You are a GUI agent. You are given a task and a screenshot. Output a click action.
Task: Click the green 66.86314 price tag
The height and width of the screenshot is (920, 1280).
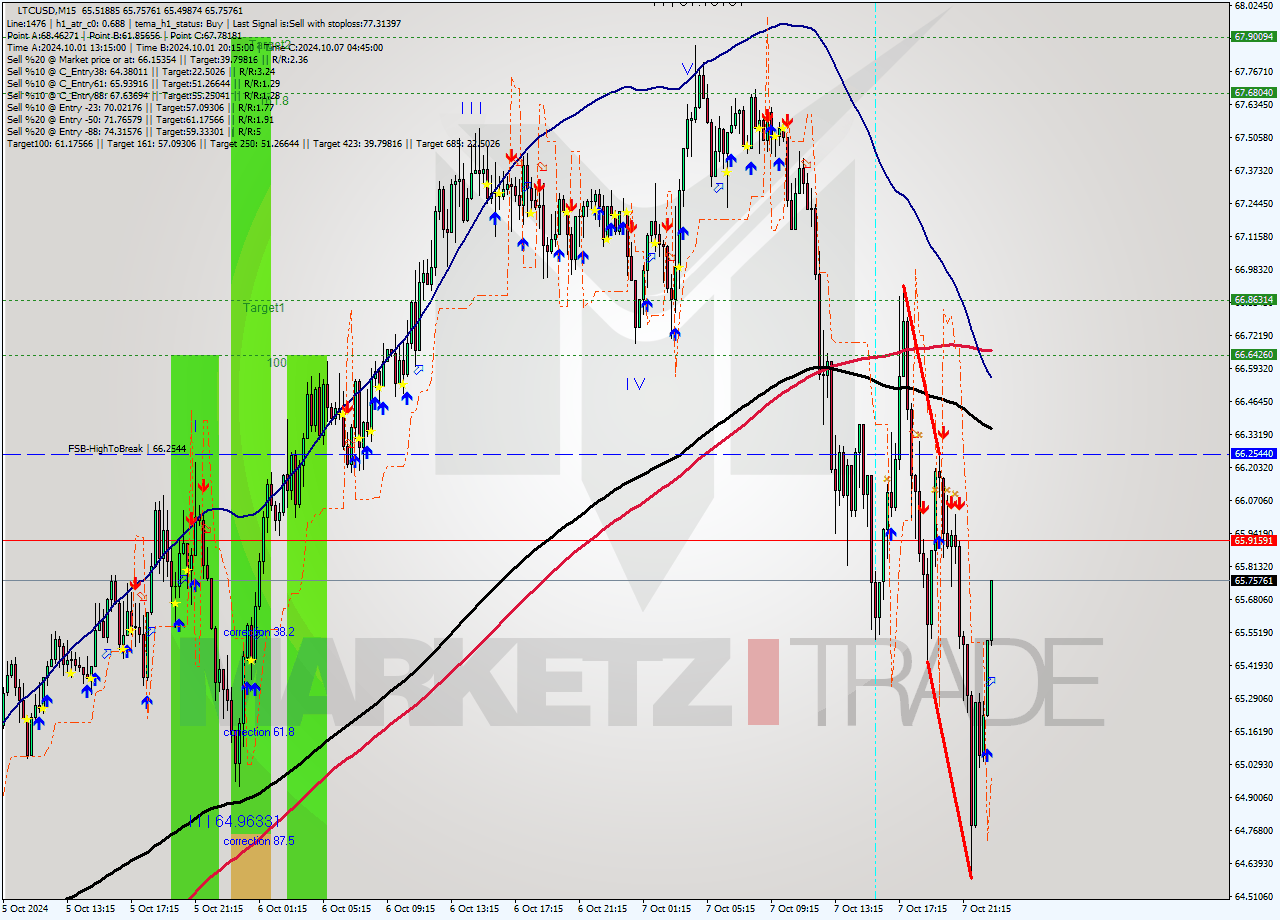pyautogui.click(x=1254, y=300)
